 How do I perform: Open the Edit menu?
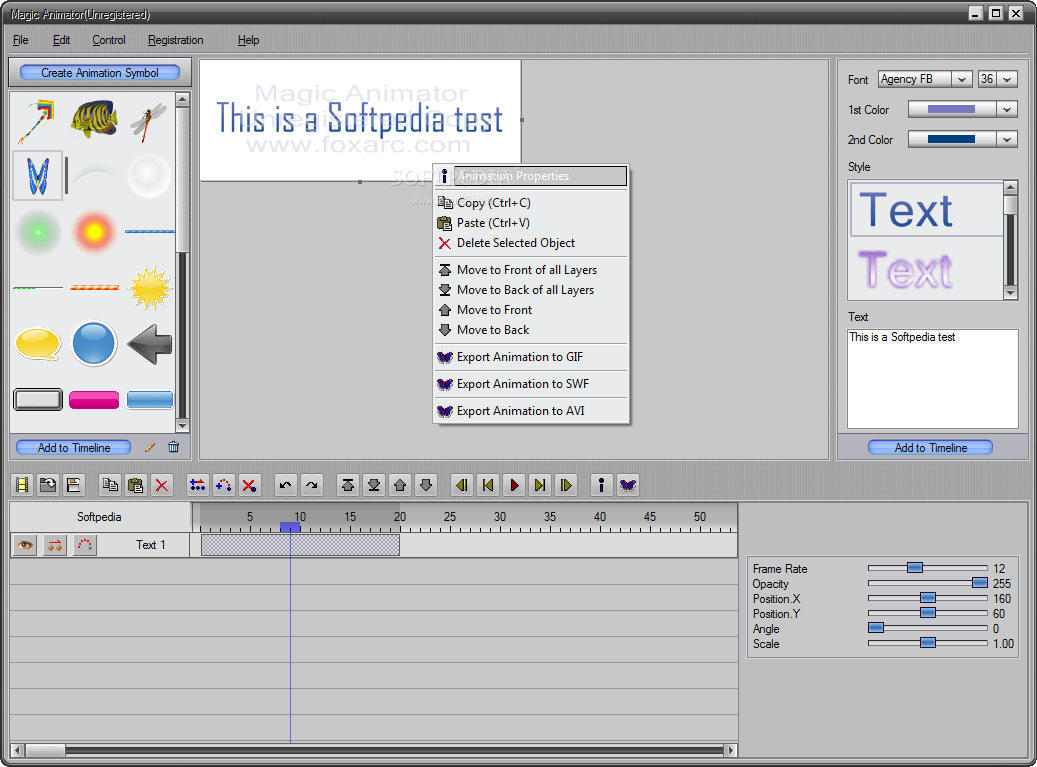(62, 40)
